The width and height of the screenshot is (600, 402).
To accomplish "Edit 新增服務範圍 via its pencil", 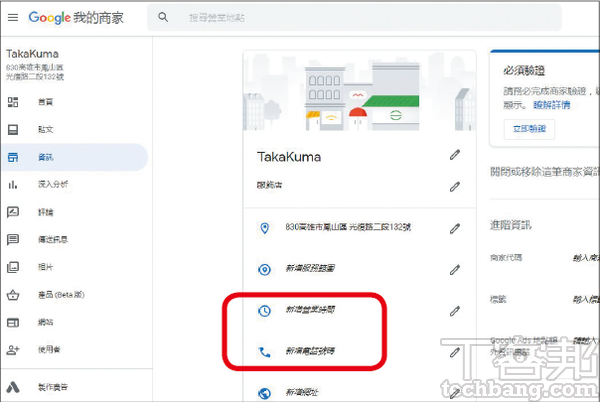I will coord(455,270).
